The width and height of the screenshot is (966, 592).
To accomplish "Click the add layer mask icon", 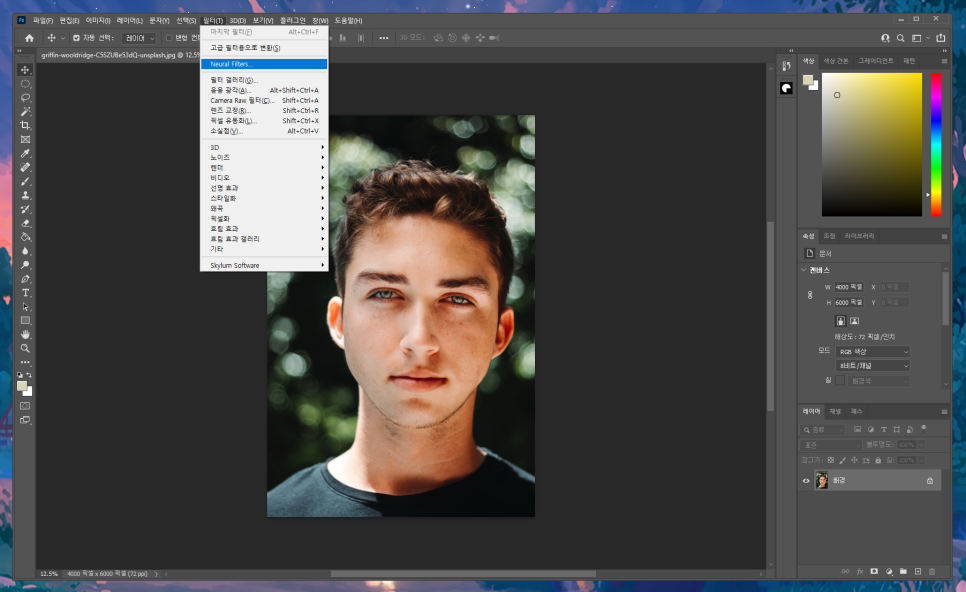I will [874, 572].
